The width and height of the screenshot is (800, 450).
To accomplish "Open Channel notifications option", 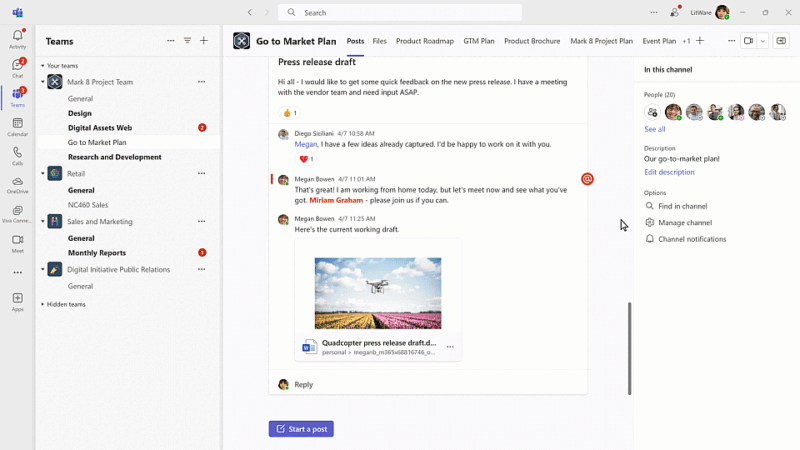I will pyautogui.click(x=686, y=239).
